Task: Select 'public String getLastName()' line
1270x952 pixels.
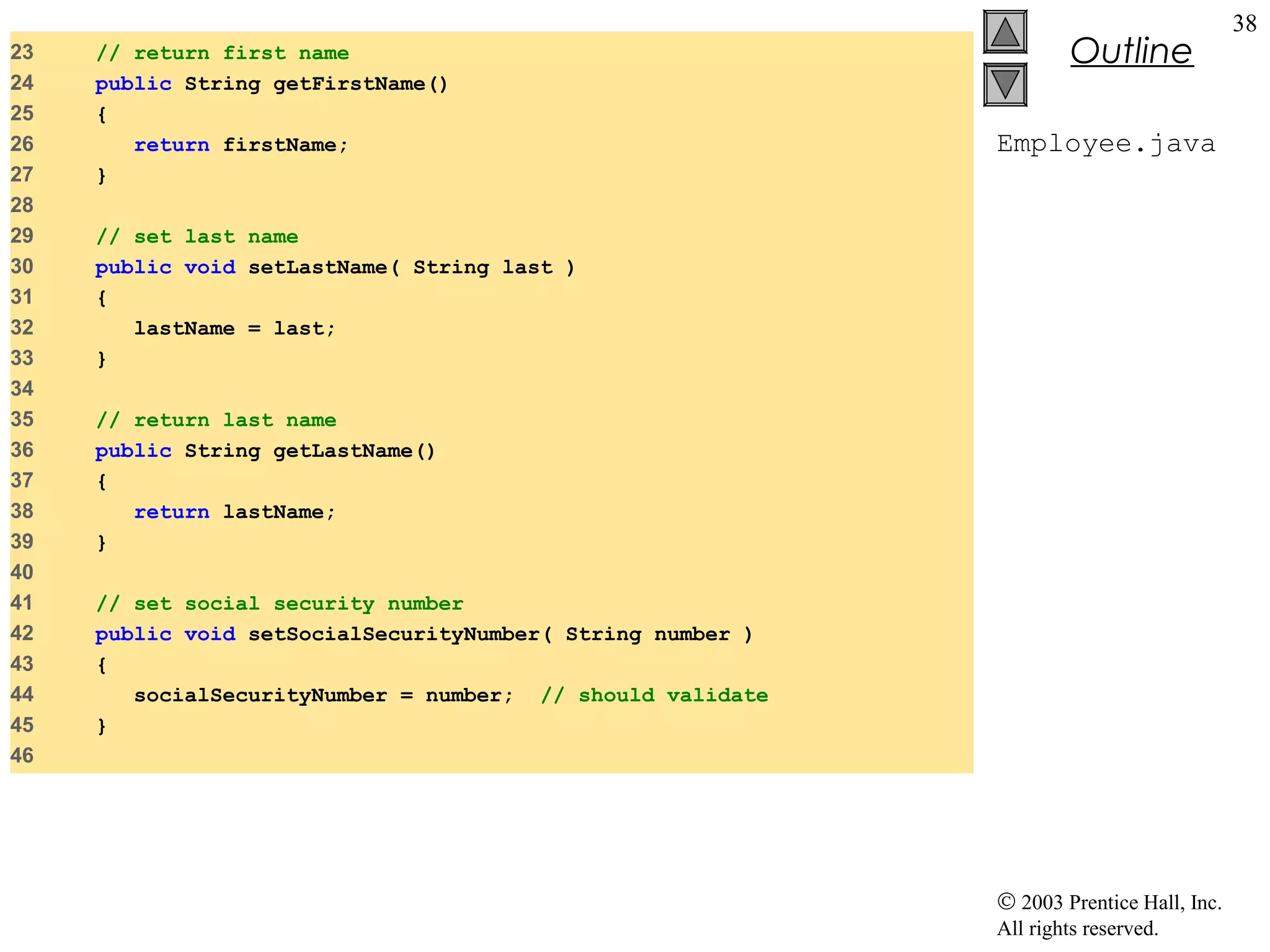Action: click(265, 451)
